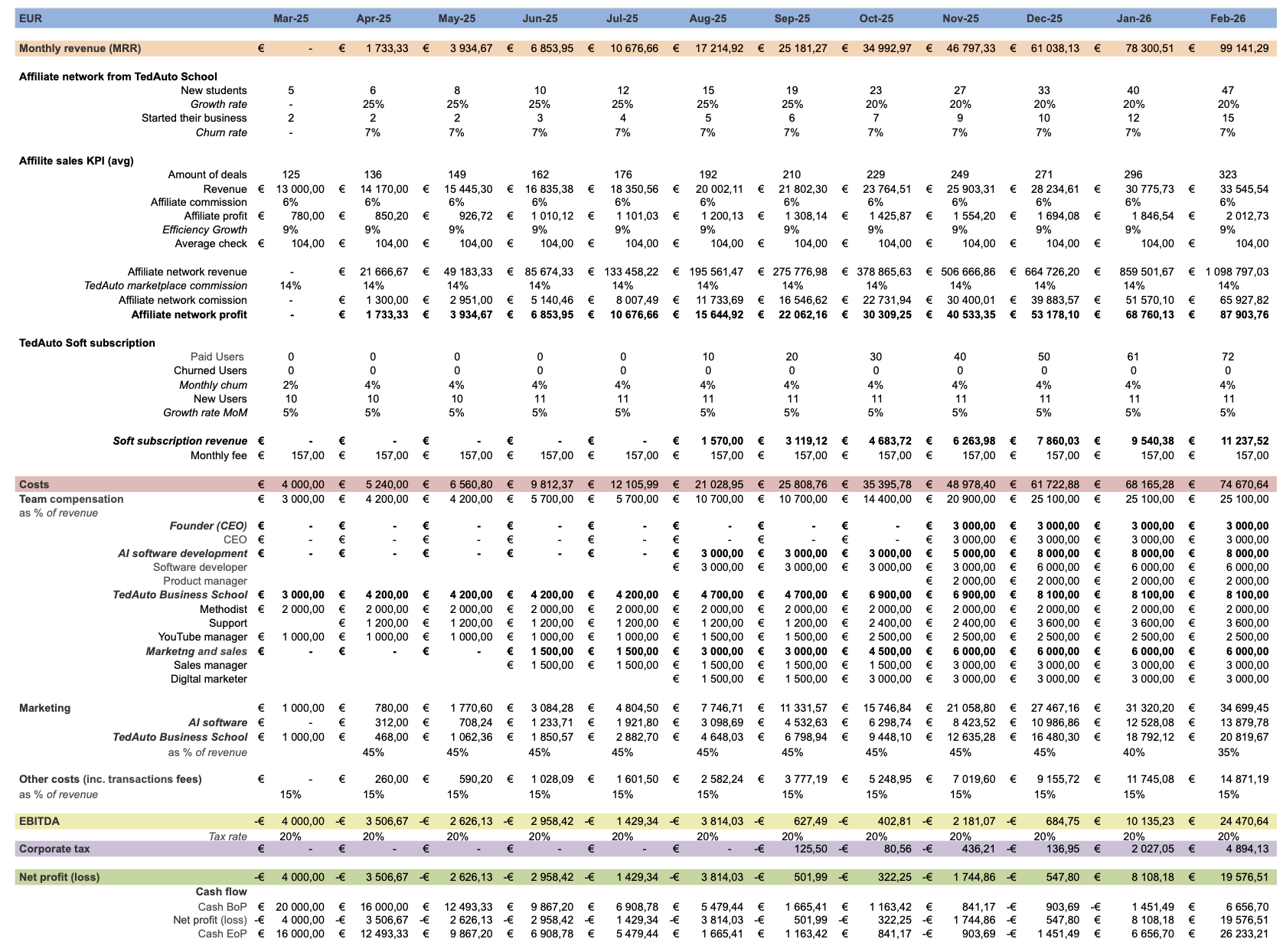
Task: Select the Corporate tax row label
Action: [x=54, y=849]
